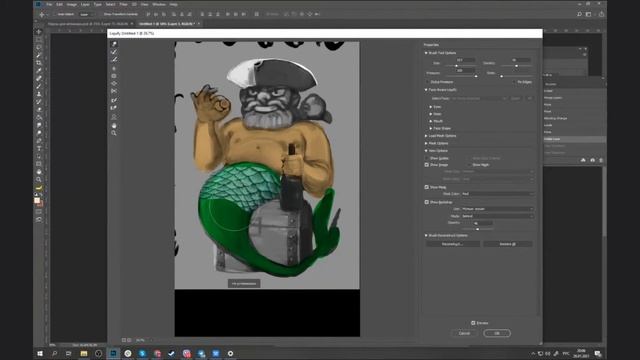Open the File menu
This screenshot has width=640, height=360.
point(49,4)
